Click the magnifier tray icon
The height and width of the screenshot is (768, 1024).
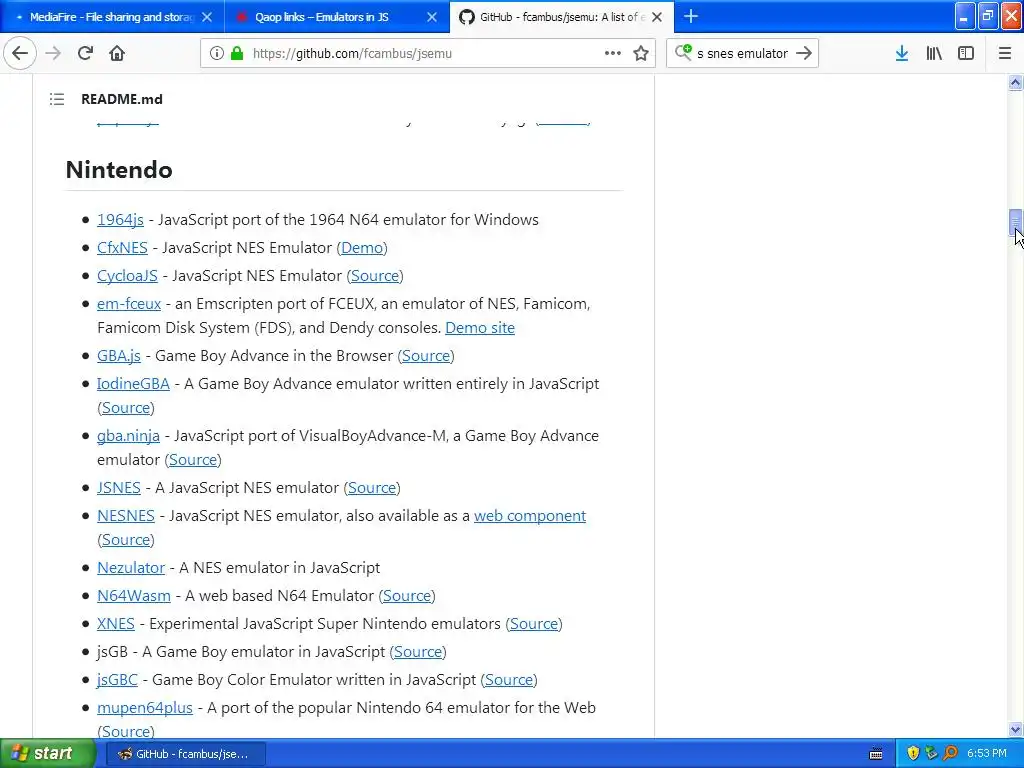pyautogui.click(x=951, y=754)
